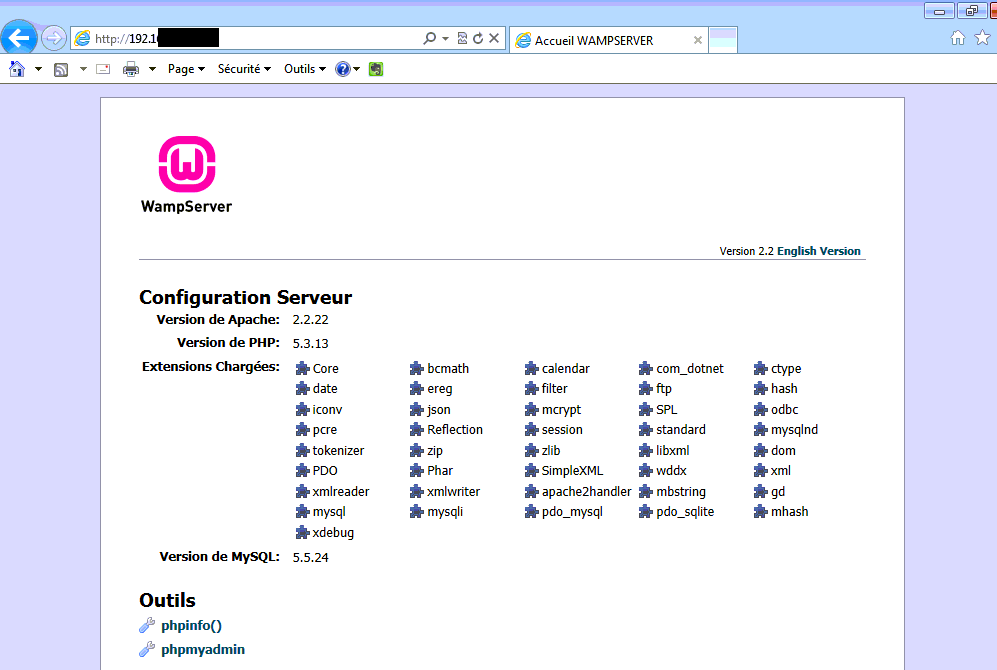997x670 pixels.
Task: Click the Evernote elephant toolbar icon
Action: (376, 69)
